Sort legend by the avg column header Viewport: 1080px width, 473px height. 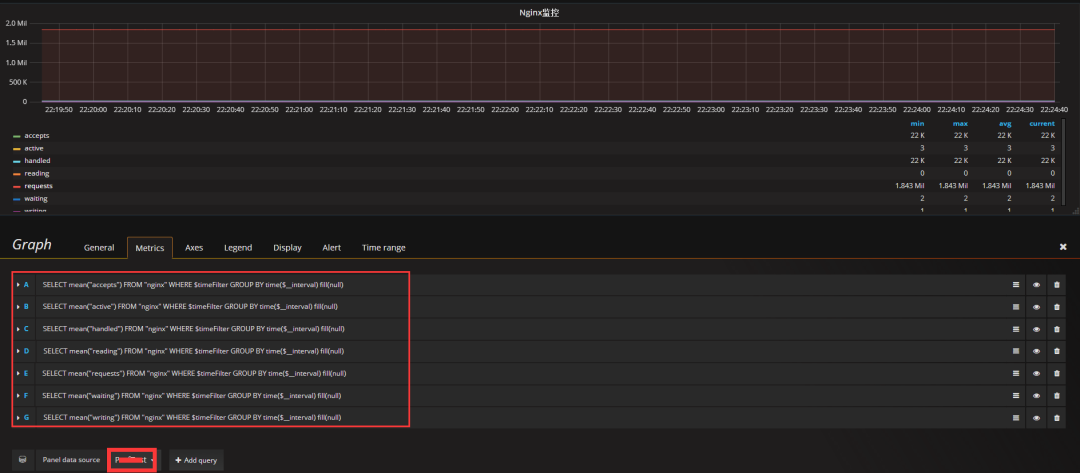[1005, 124]
